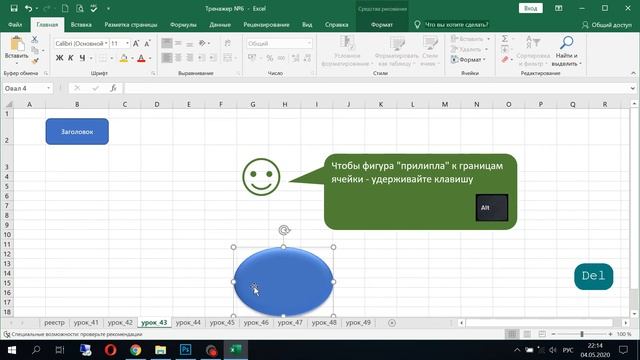
Task: Open the Формат drawing tools tab
Action: point(382,24)
